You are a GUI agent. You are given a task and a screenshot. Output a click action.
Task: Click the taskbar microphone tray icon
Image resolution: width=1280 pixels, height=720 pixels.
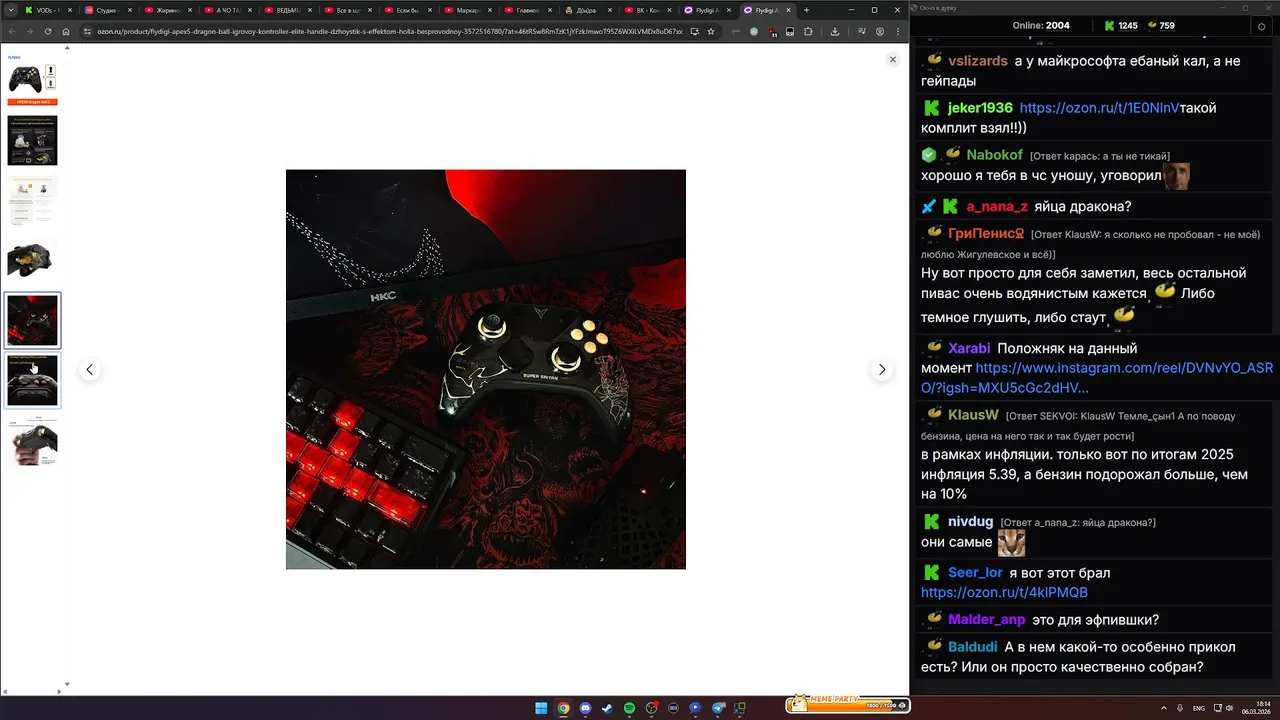[1180, 708]
